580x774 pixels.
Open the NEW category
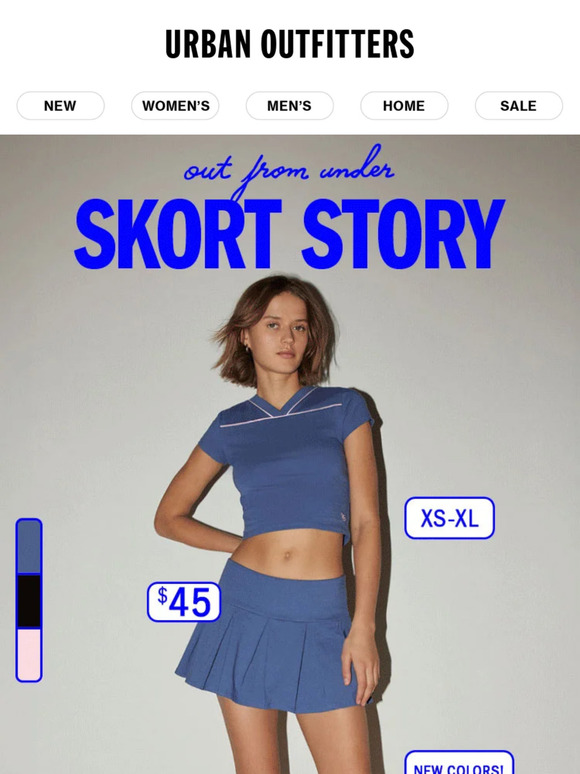tap(60, 106)
